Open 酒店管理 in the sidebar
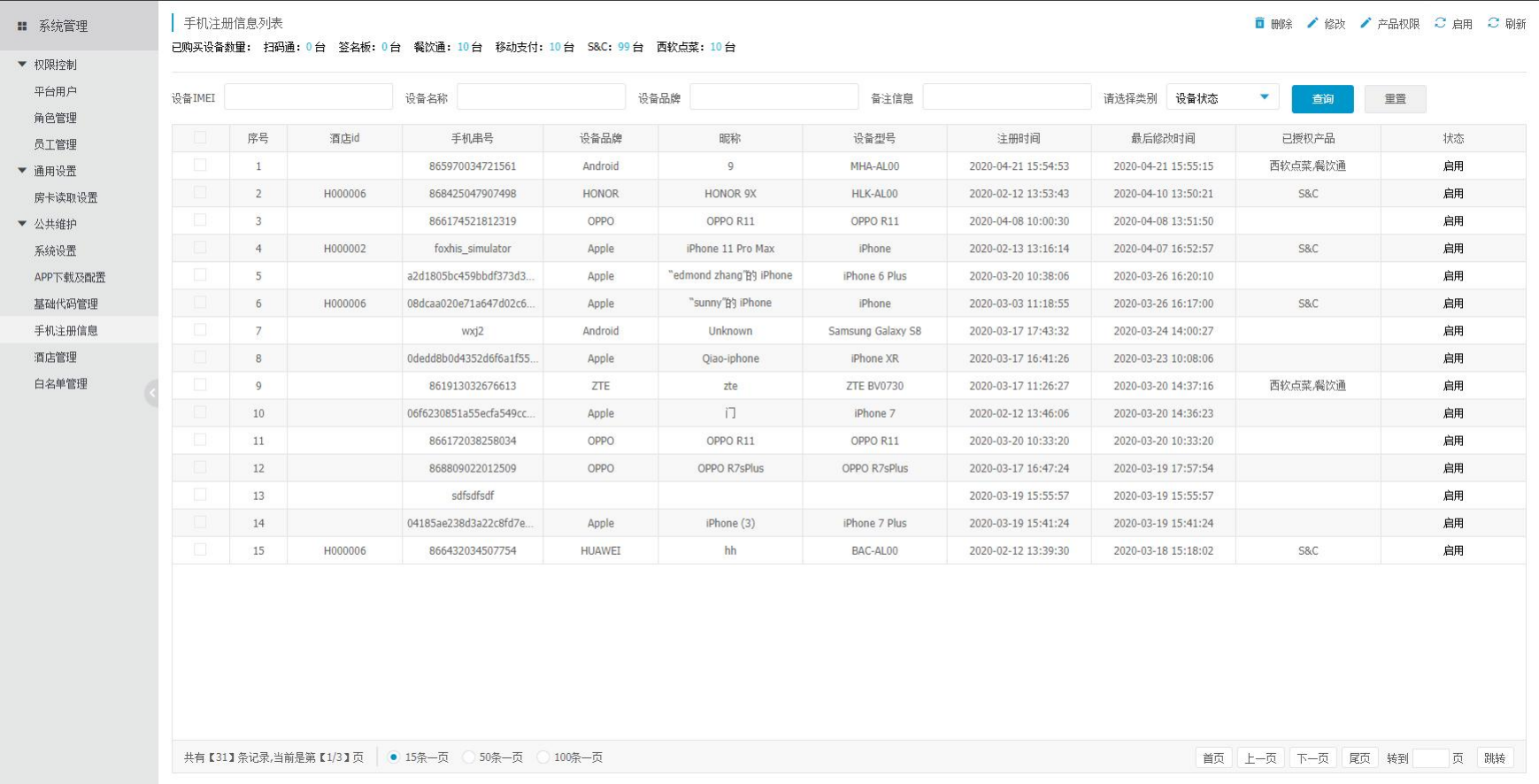Viewport: 1539px width, 784px height. point(55,357)
